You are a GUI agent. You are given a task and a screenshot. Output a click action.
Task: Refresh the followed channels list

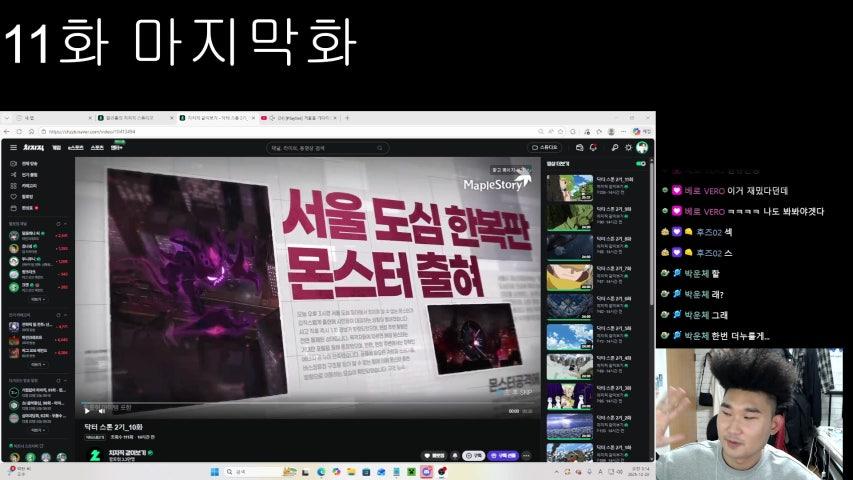59,224
